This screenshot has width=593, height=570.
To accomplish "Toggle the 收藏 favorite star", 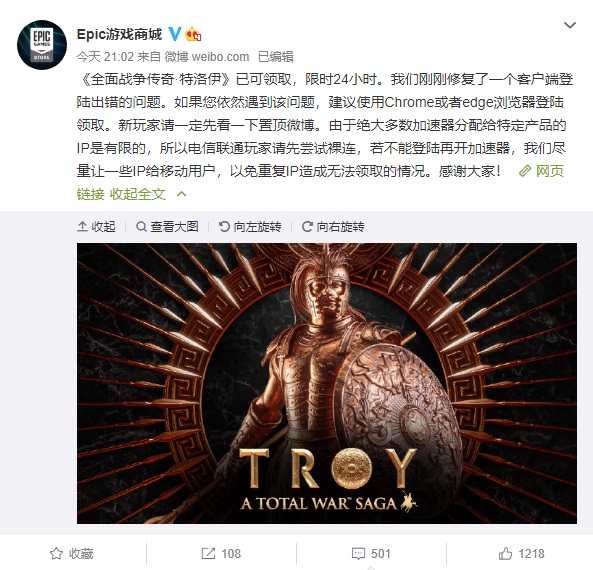I will (x=71, y=554).
